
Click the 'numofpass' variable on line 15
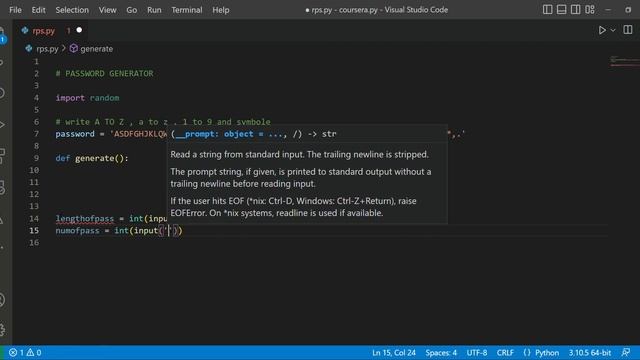(78, 231)
